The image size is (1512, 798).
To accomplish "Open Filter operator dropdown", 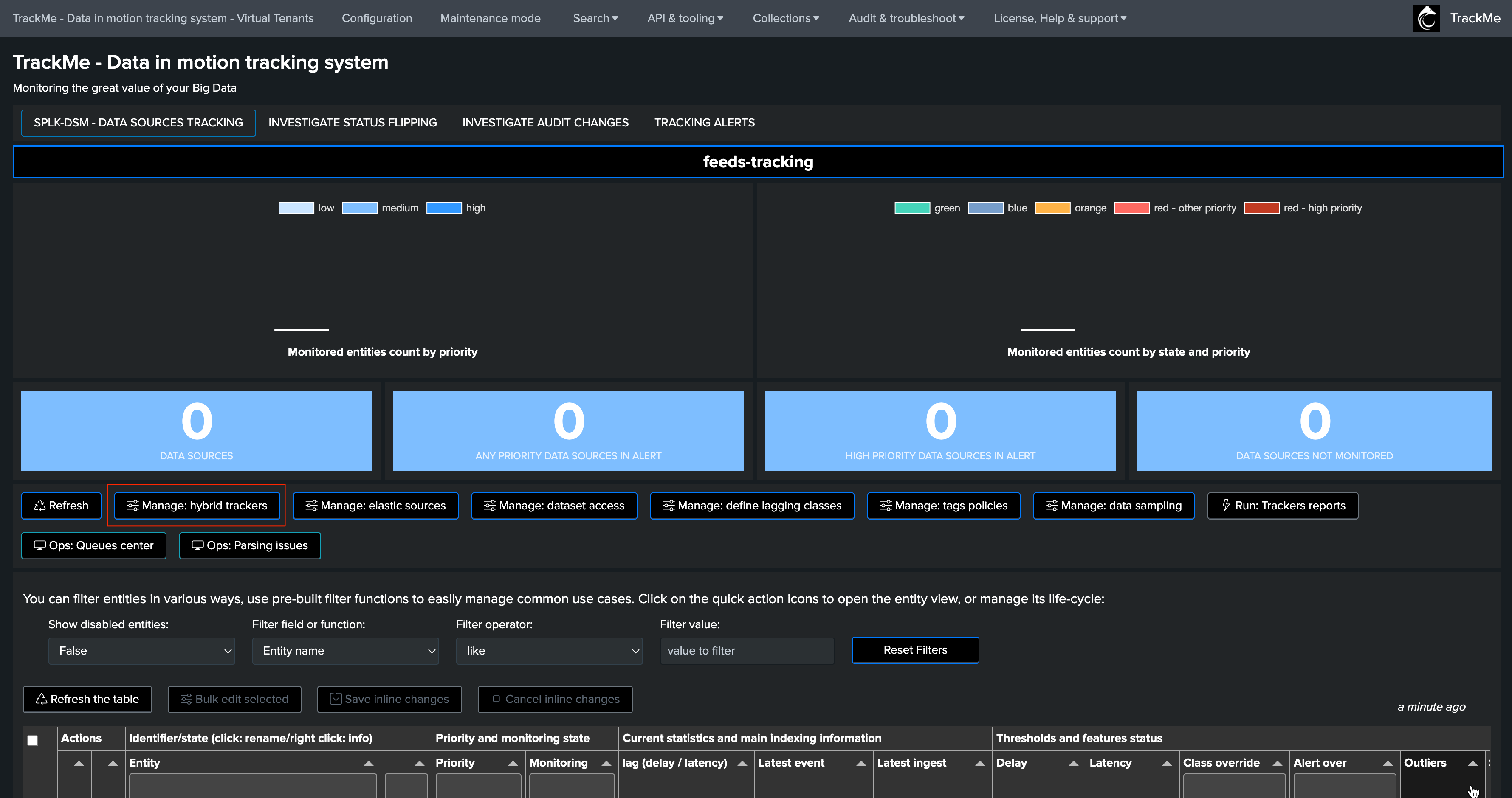I will (549, 651).
